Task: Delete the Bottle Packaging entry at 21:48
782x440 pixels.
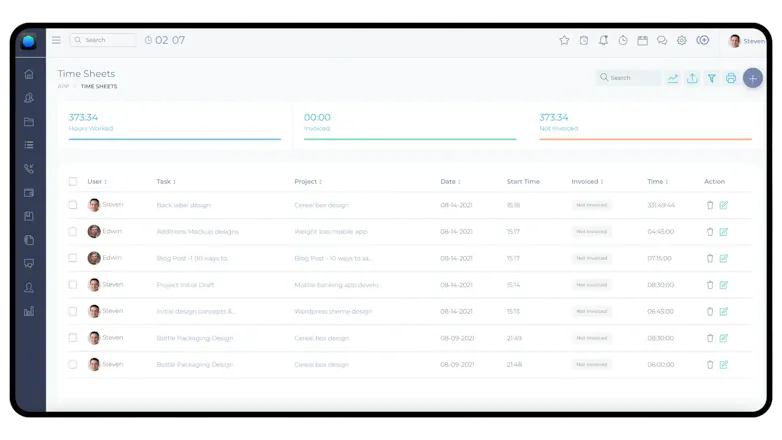Action: (x=710, y=365)
